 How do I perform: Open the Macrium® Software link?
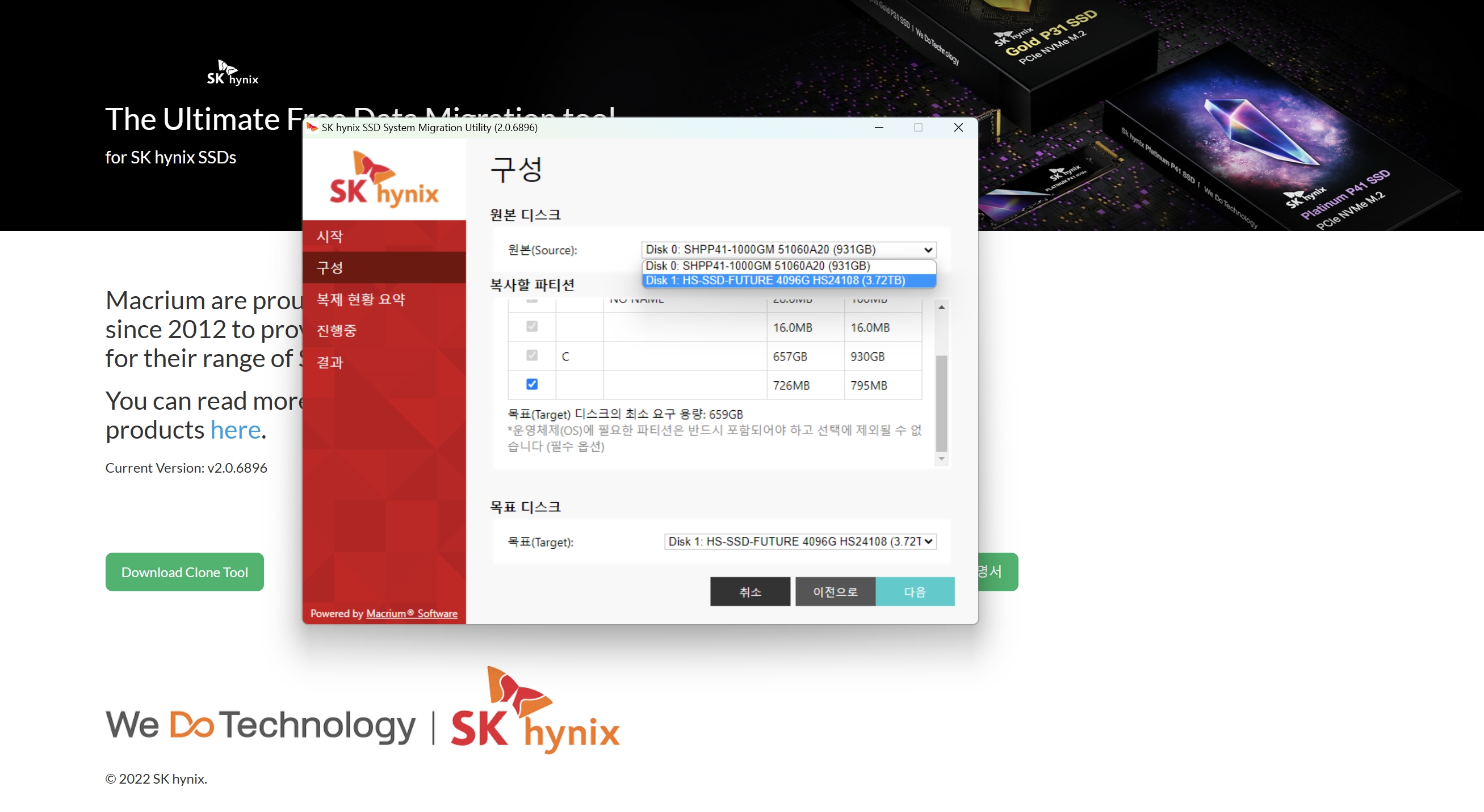pyautogui.click(x=412, y=613)
